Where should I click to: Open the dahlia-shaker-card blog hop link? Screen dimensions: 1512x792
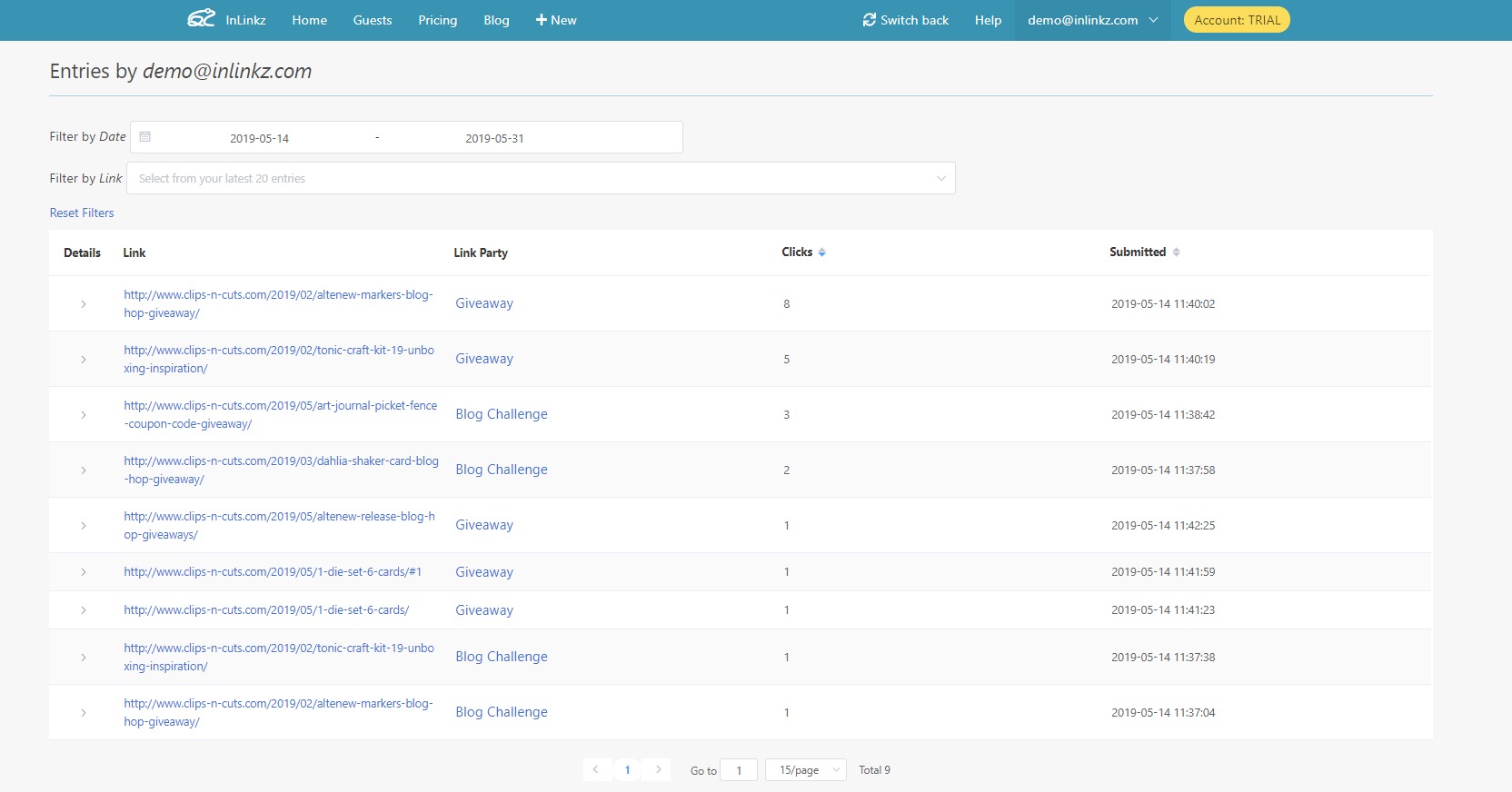282,470
